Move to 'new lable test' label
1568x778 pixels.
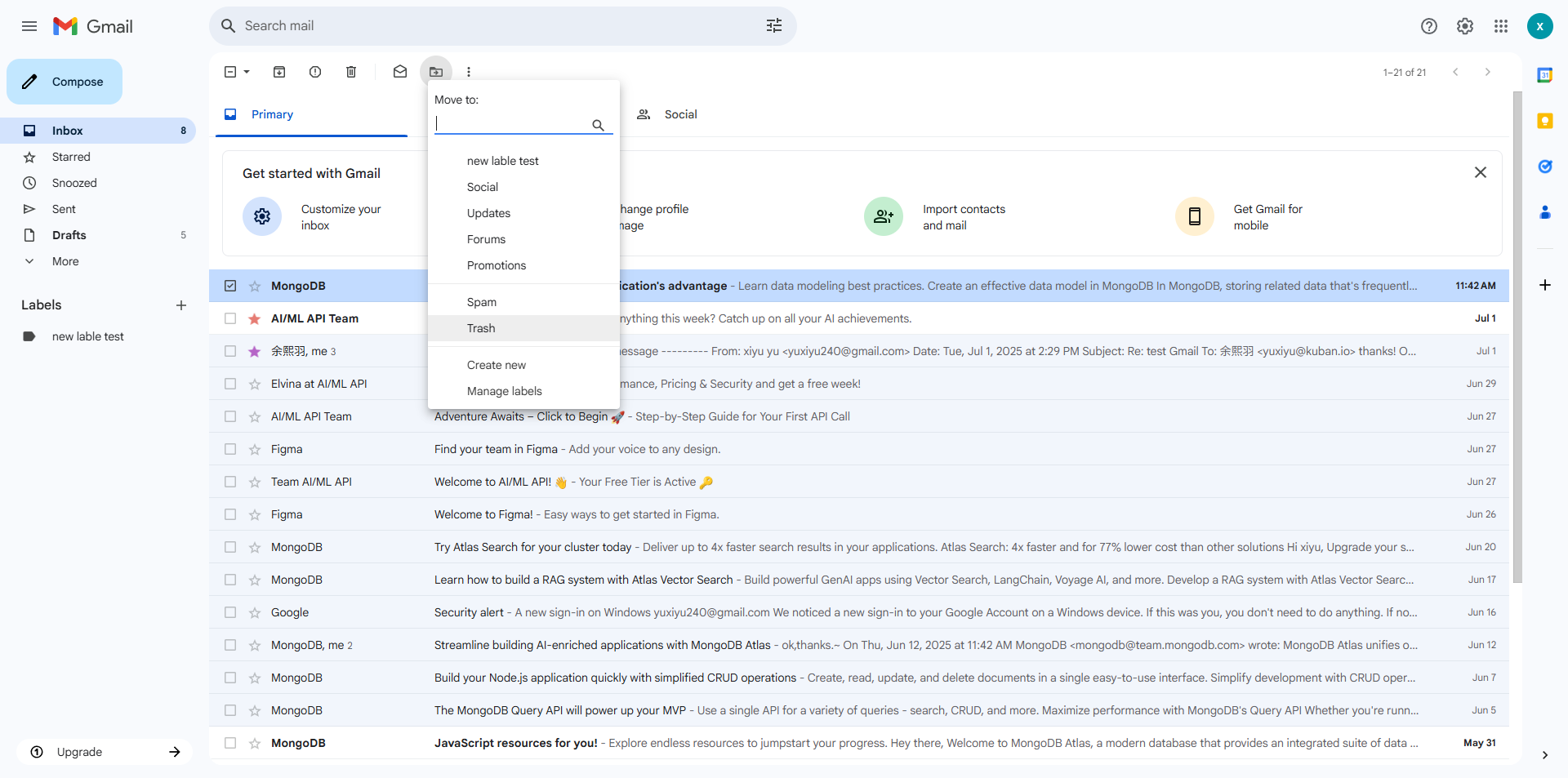pos(523,161)
